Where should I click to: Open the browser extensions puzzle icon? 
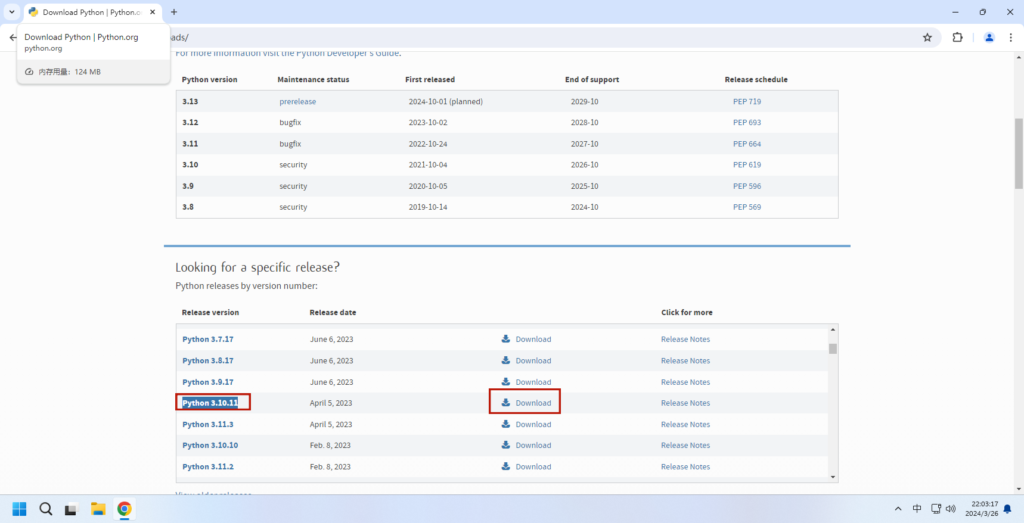point(957,38)
